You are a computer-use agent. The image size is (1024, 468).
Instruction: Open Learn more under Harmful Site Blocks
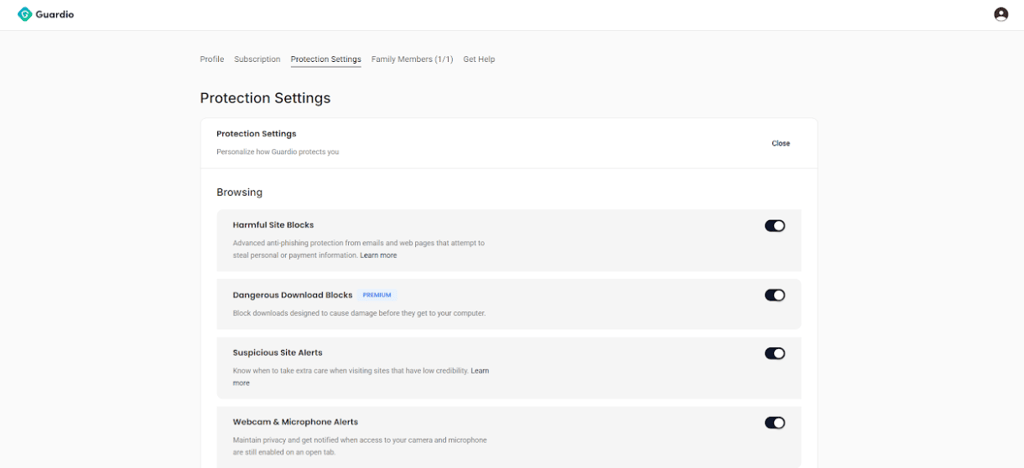point(378,255)
